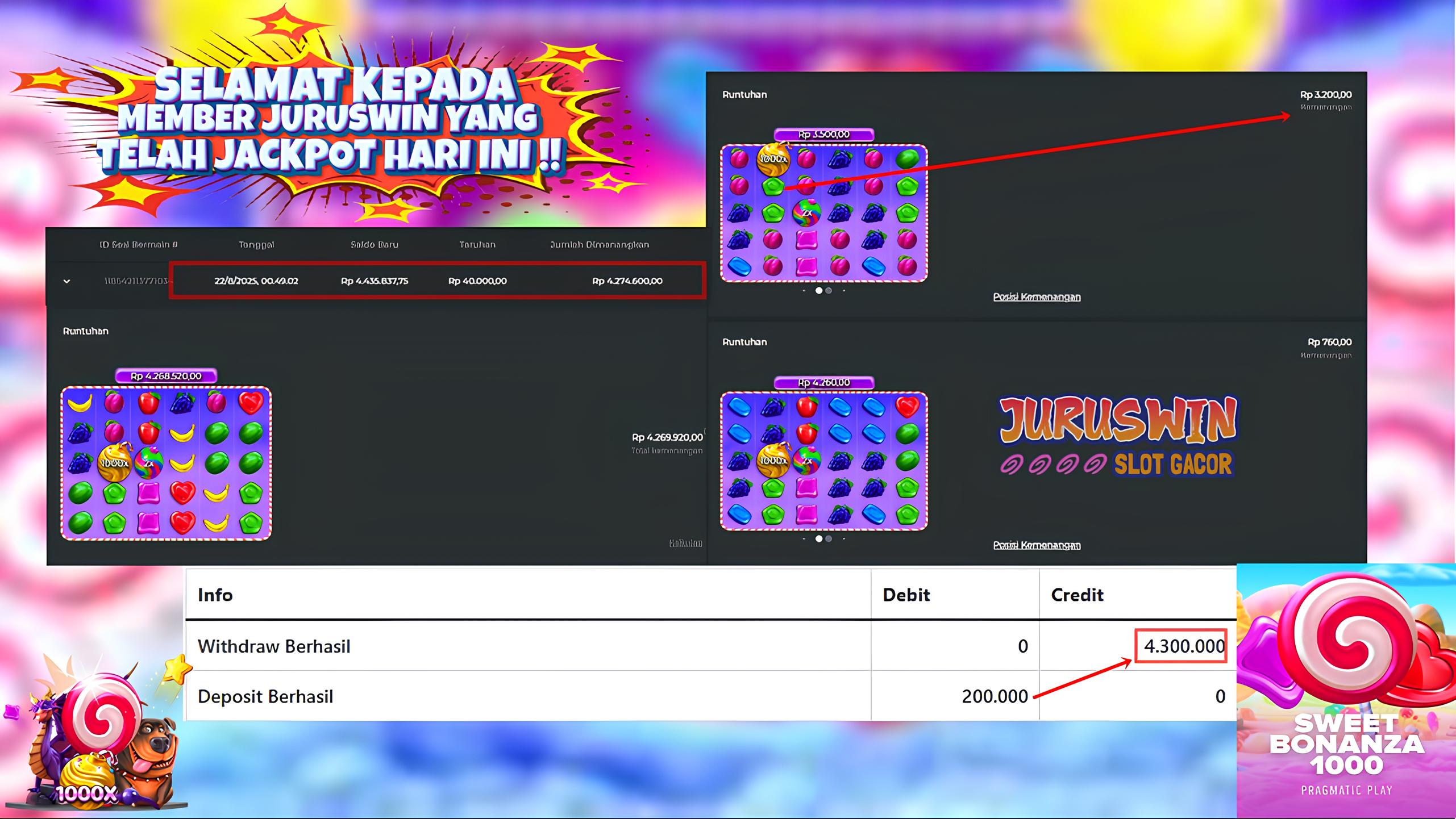This screenshot has width=1456, height=819.
Task: Click the rainbow 2x bomb in bottom-right grid
Action: click(x=806, y=461)
